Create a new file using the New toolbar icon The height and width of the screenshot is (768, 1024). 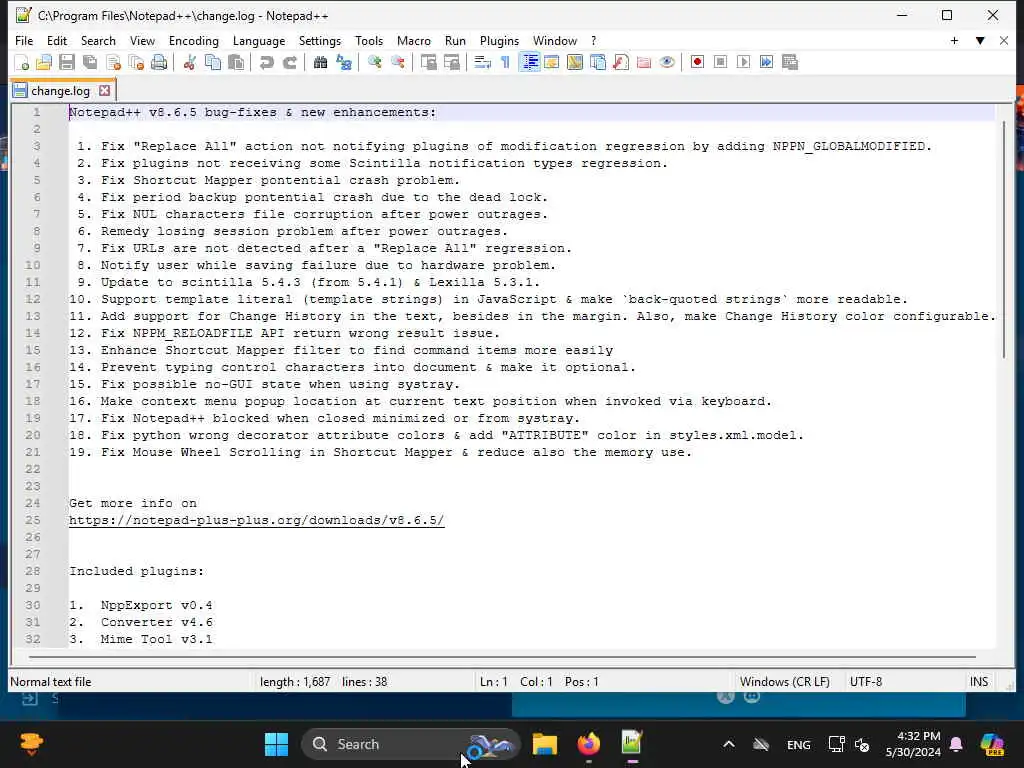point(22,63)
